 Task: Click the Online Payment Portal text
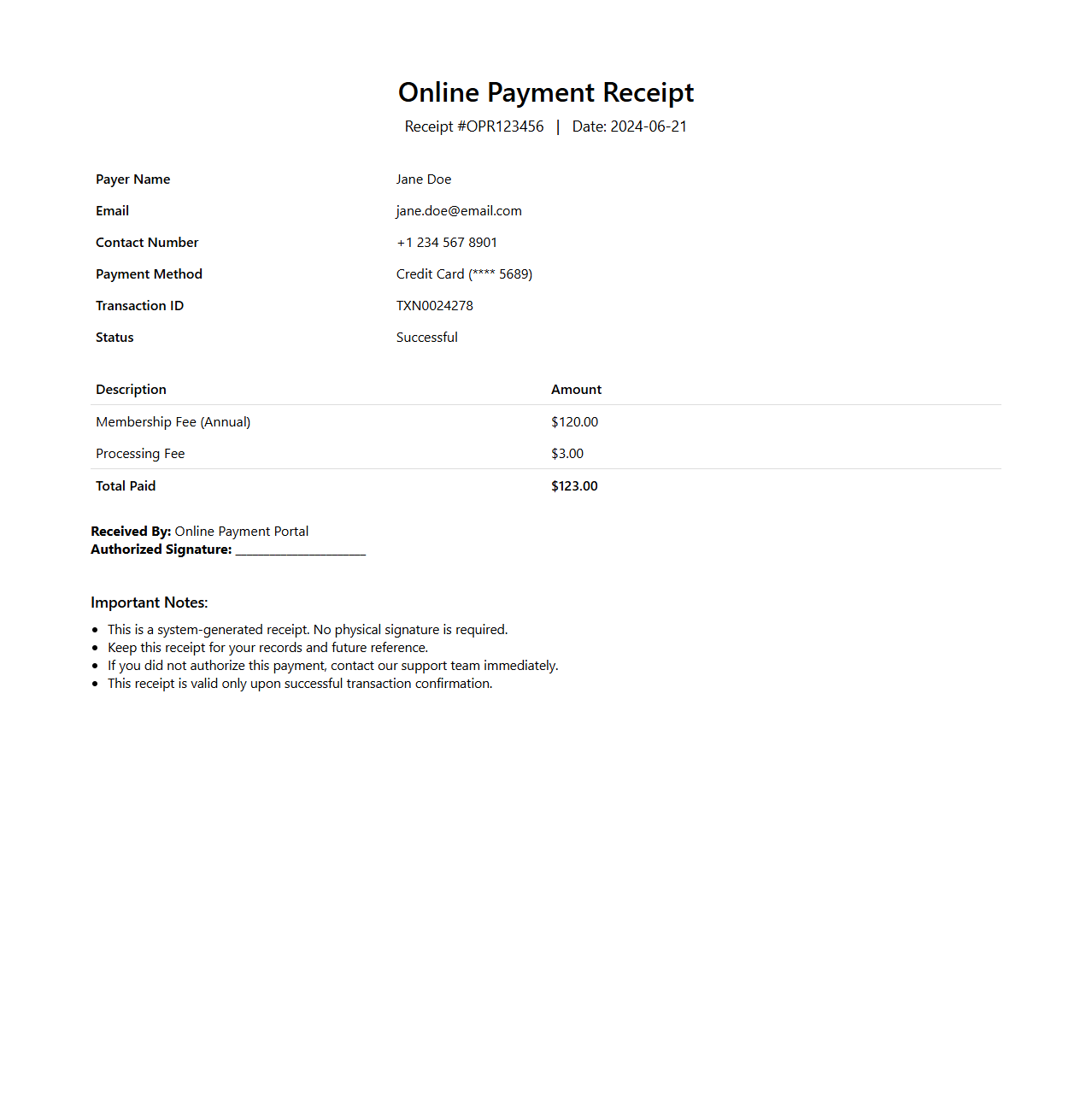tap(242, 532)
